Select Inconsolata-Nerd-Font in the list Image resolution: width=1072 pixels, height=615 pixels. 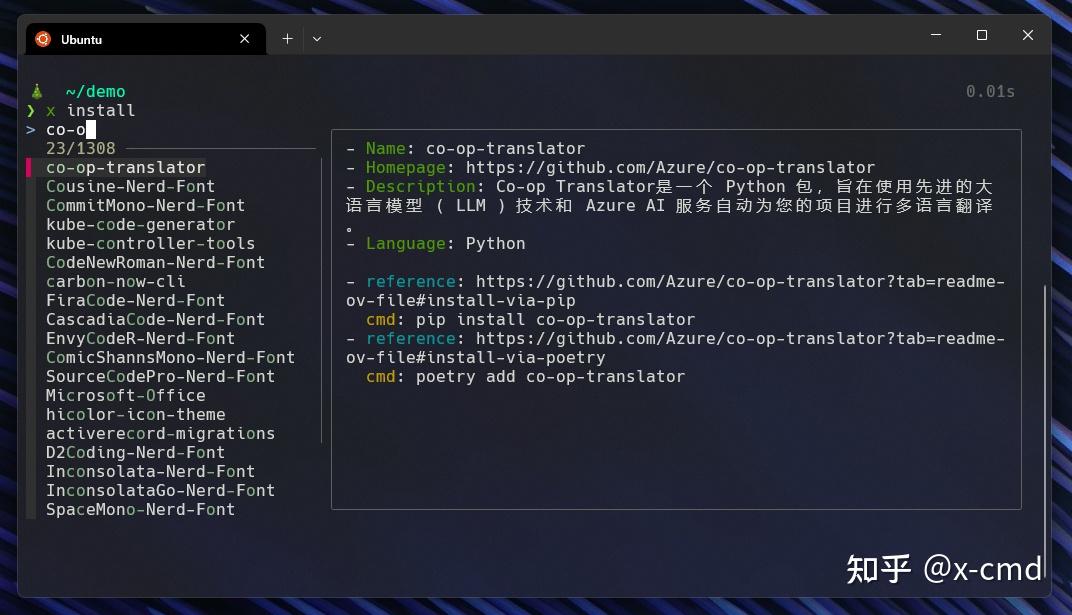(x=150, y=472)
